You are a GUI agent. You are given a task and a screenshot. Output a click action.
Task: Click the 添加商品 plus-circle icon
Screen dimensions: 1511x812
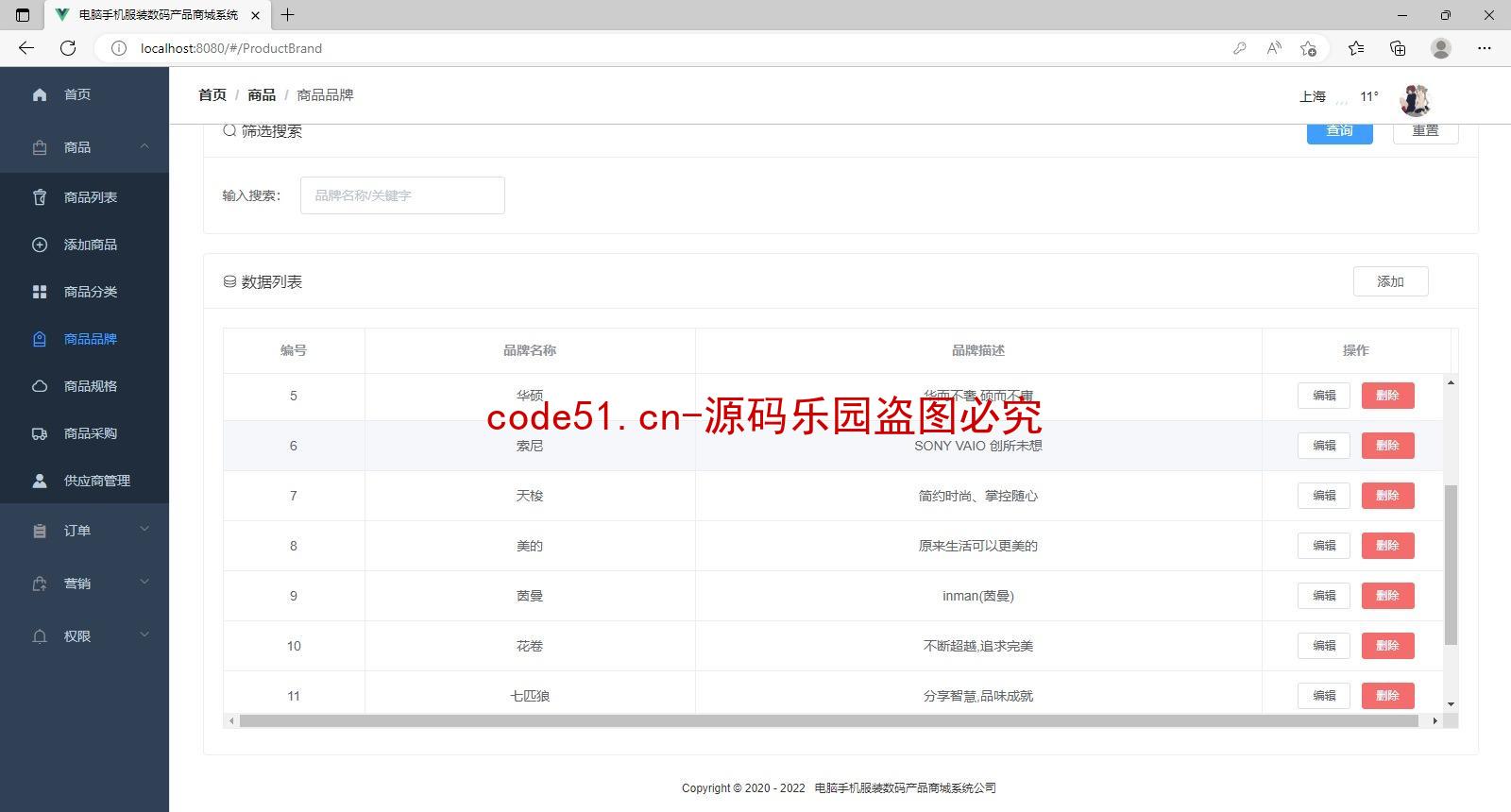coord(40,245)
